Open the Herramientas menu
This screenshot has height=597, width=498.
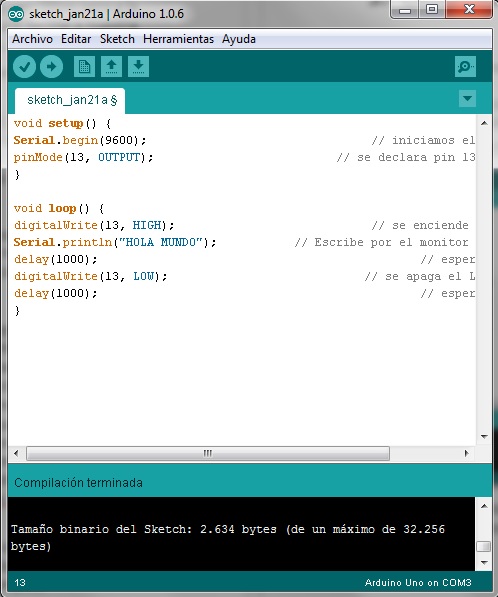[178, 39]
